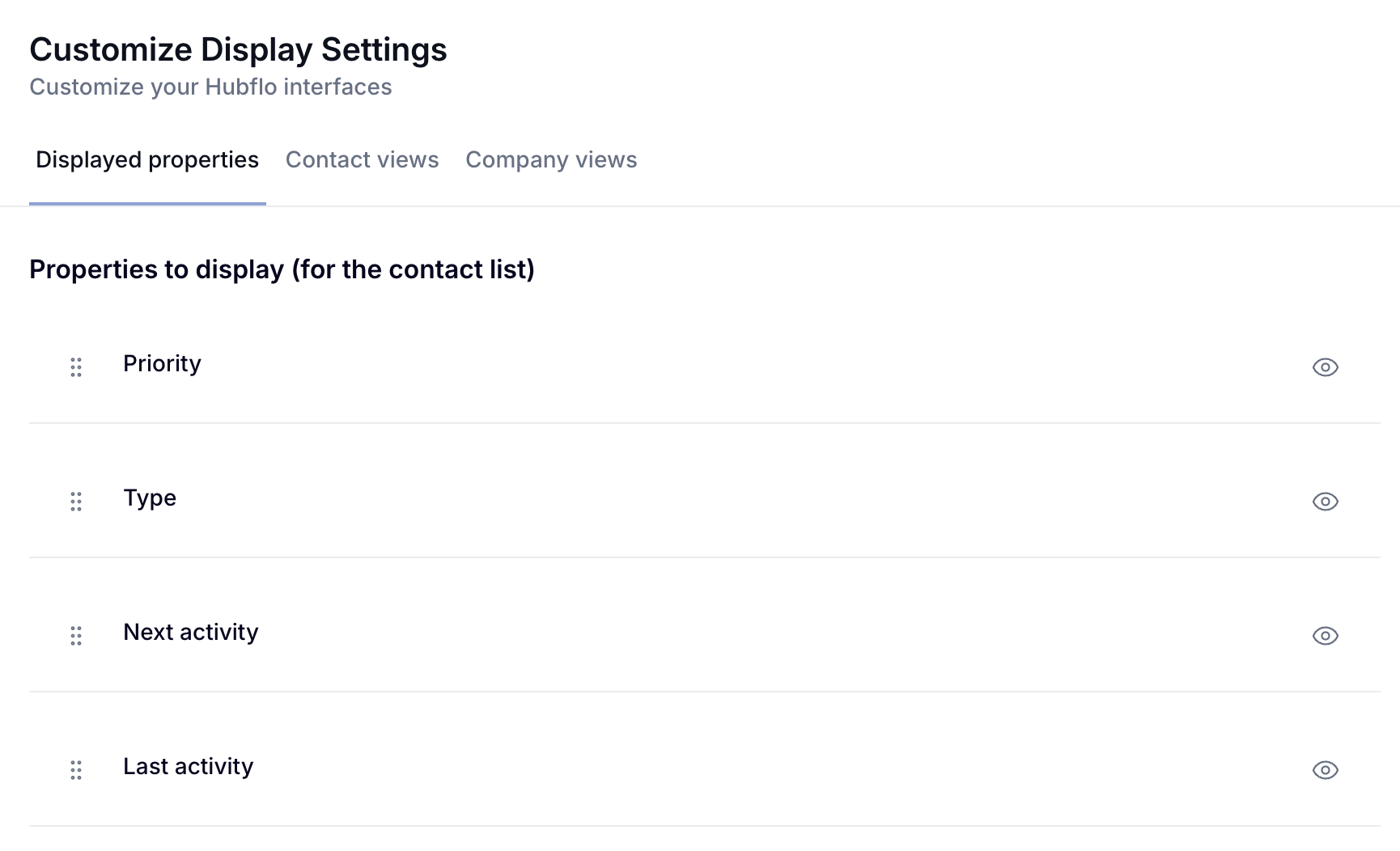1400x851 pixels.
Task: Click the Customize Display Settings page title
Action: coord(238,49)
